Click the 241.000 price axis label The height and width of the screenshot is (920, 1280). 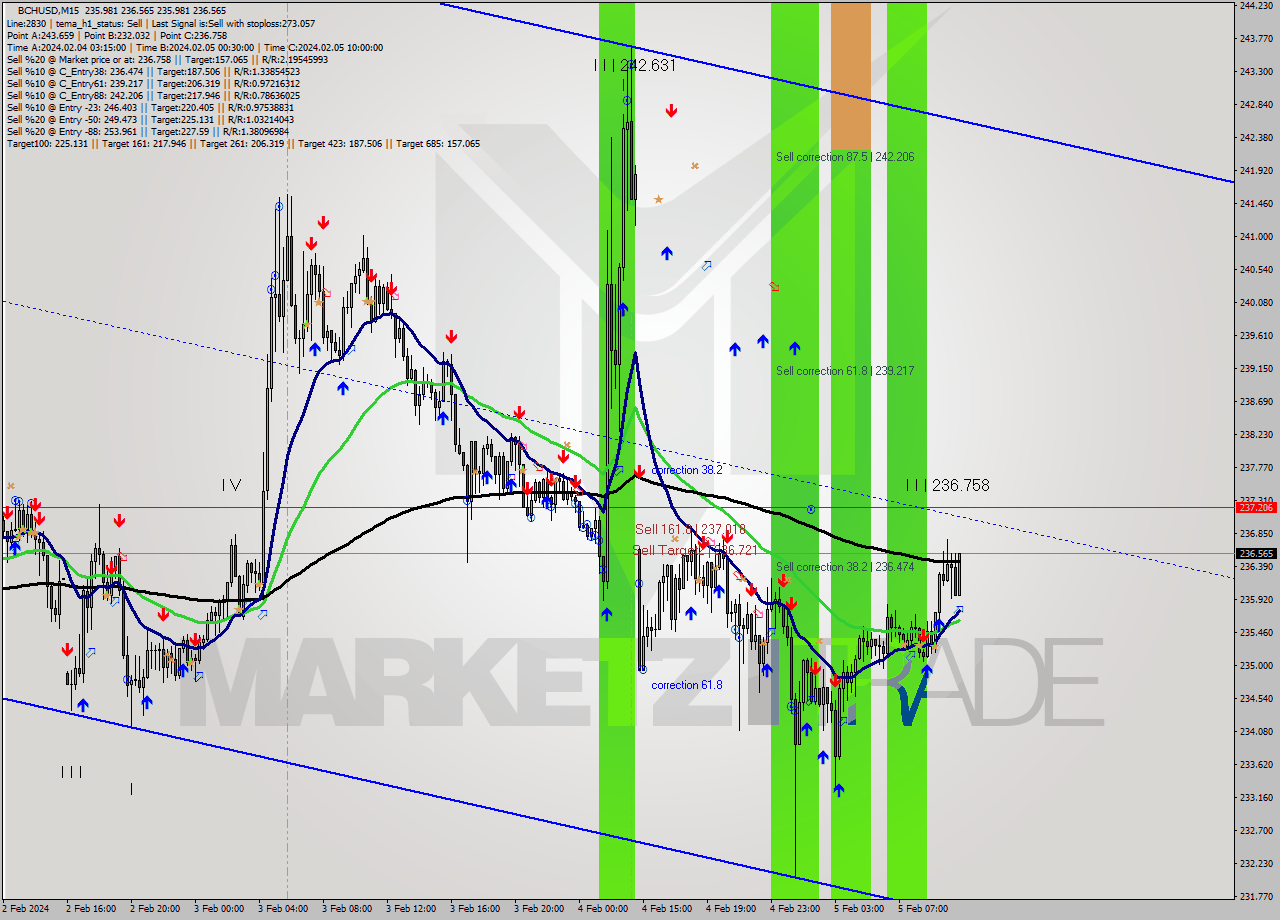[x=1255, y=237]
